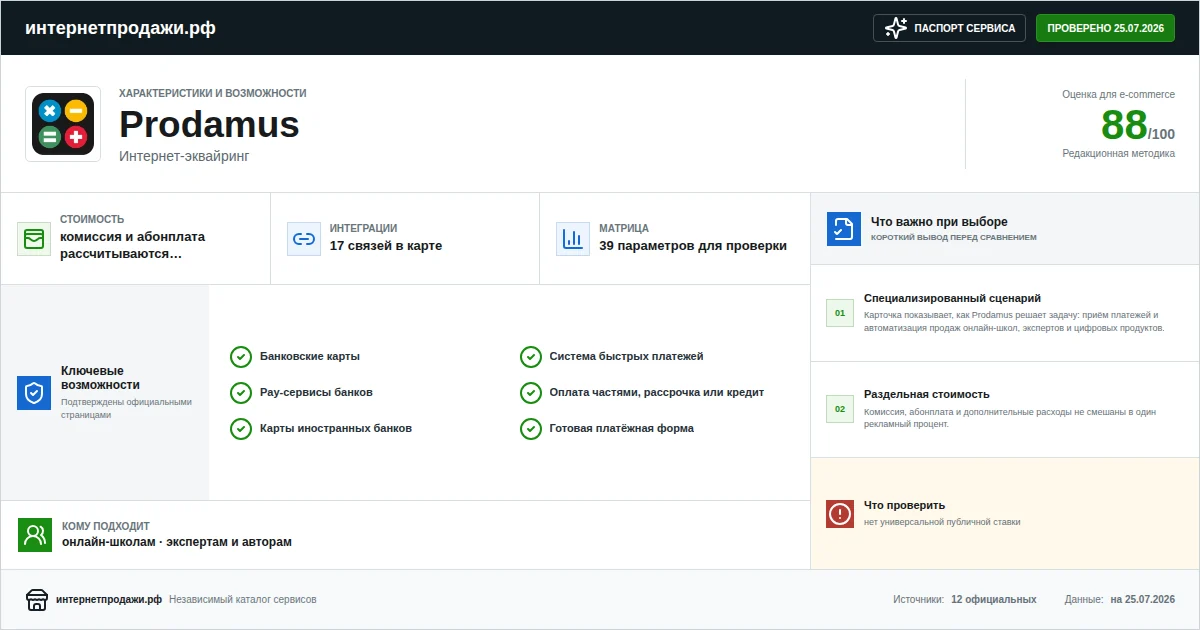
Task: Click the Prodamus title
Action: point(209,125)
